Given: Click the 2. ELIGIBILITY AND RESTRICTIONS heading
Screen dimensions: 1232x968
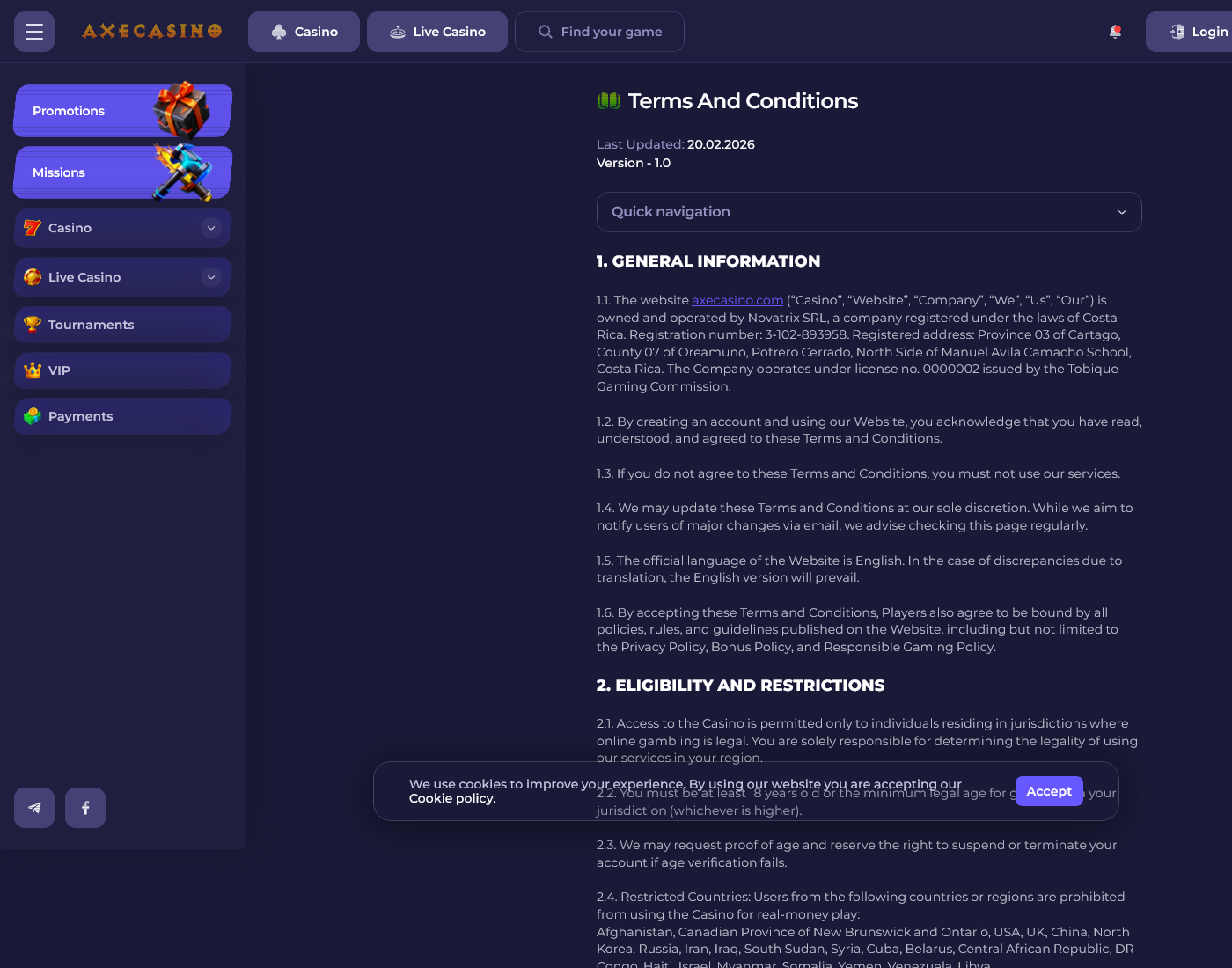Looking at the screenshot, I should tap(741, 686).
